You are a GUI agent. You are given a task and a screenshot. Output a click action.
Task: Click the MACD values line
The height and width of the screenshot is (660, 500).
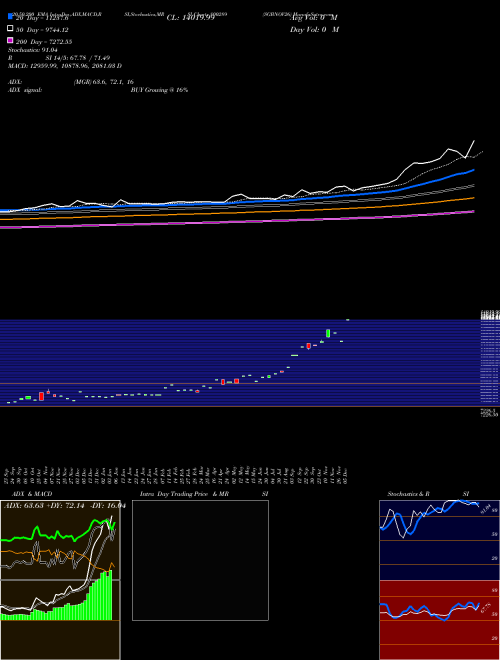65,66
